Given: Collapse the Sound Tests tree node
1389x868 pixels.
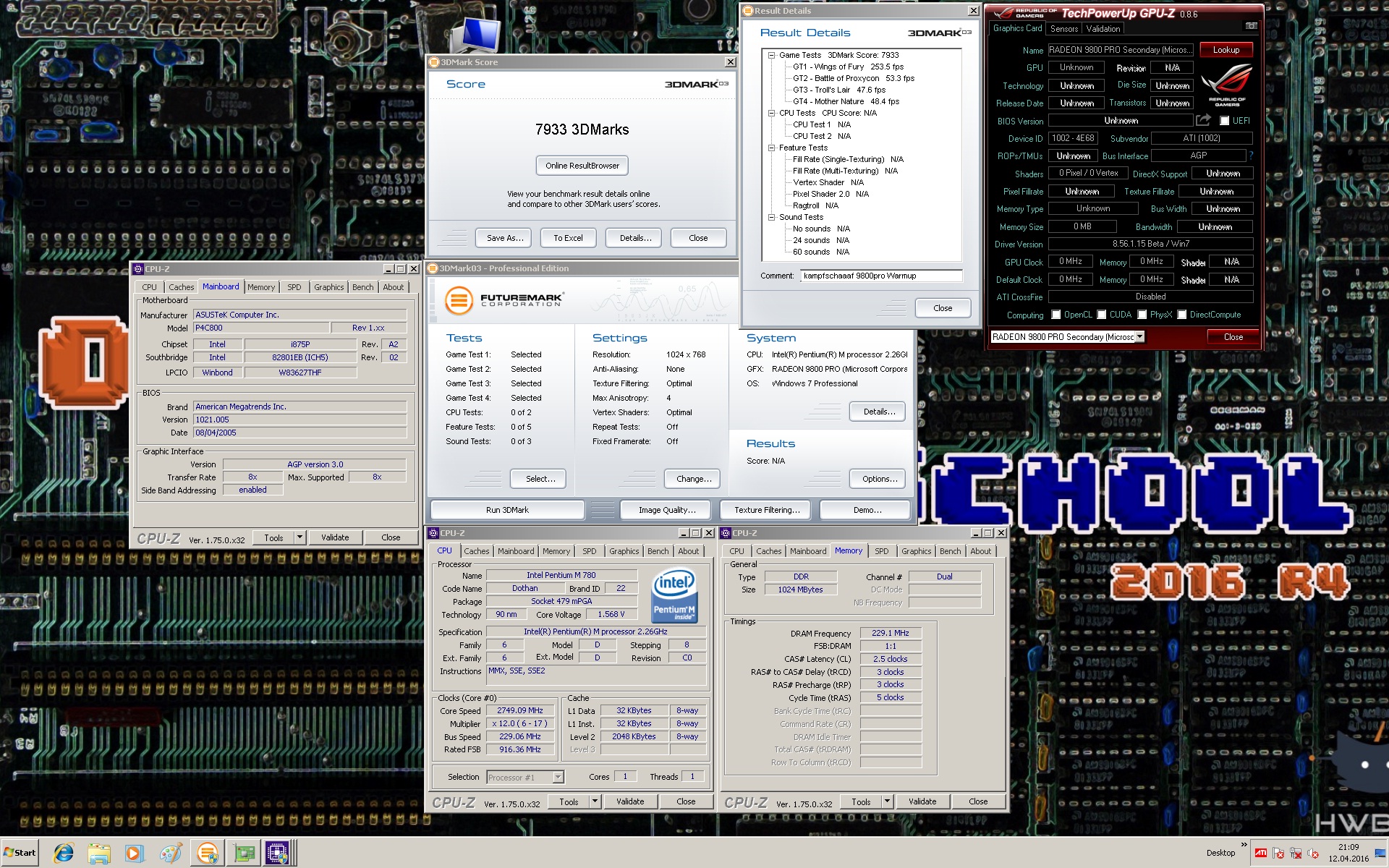Looking at the screenshot, I should (x=771, y=217).
